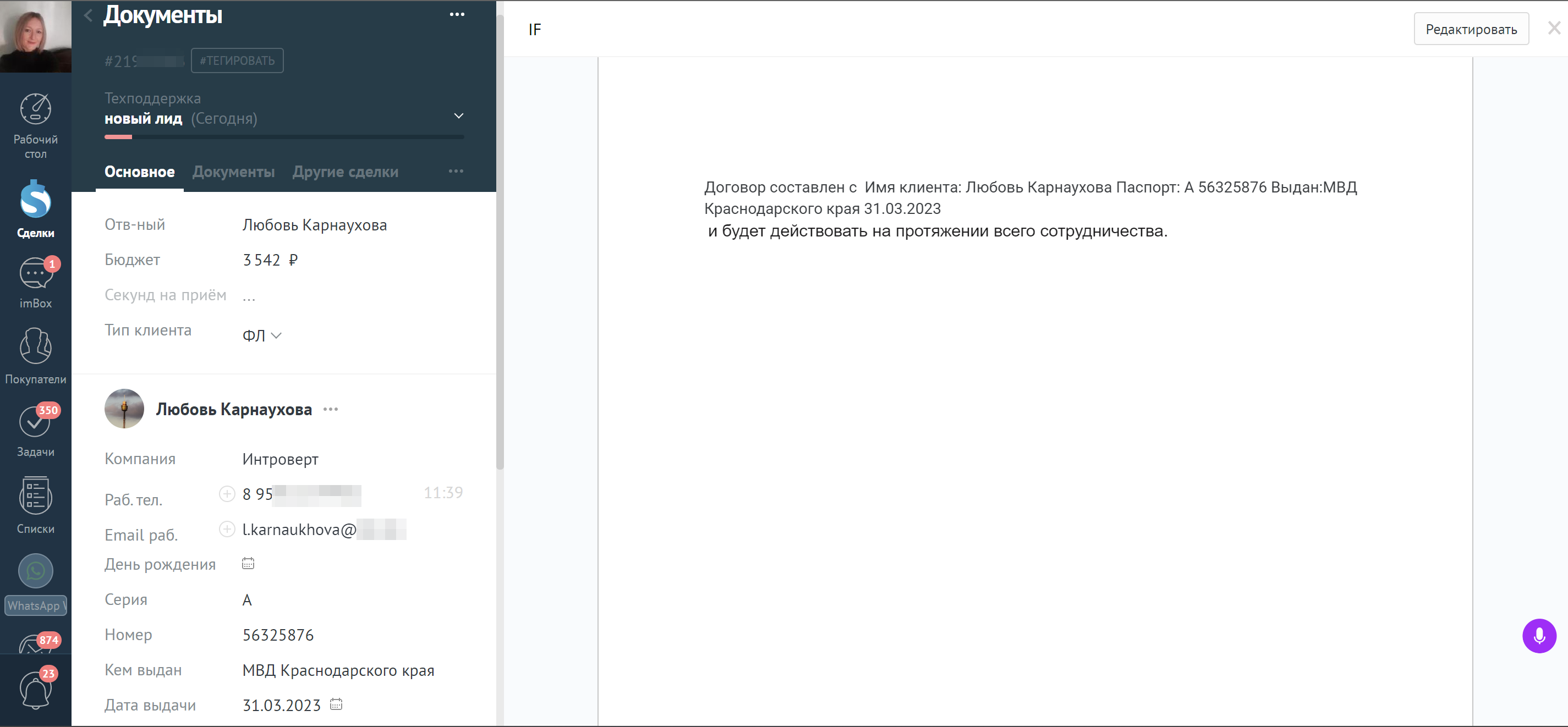This screenshot has height=727, width=1568.
Task: Click the Дата выдачи value 31.03.2023
Action: [x=281, y=705]
